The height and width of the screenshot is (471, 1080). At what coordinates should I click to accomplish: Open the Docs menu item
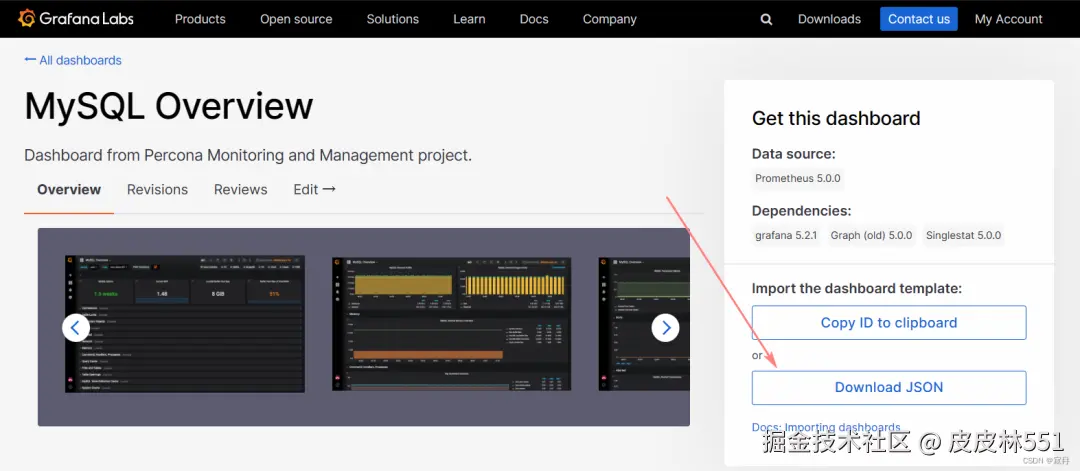[x=534, y=19]
